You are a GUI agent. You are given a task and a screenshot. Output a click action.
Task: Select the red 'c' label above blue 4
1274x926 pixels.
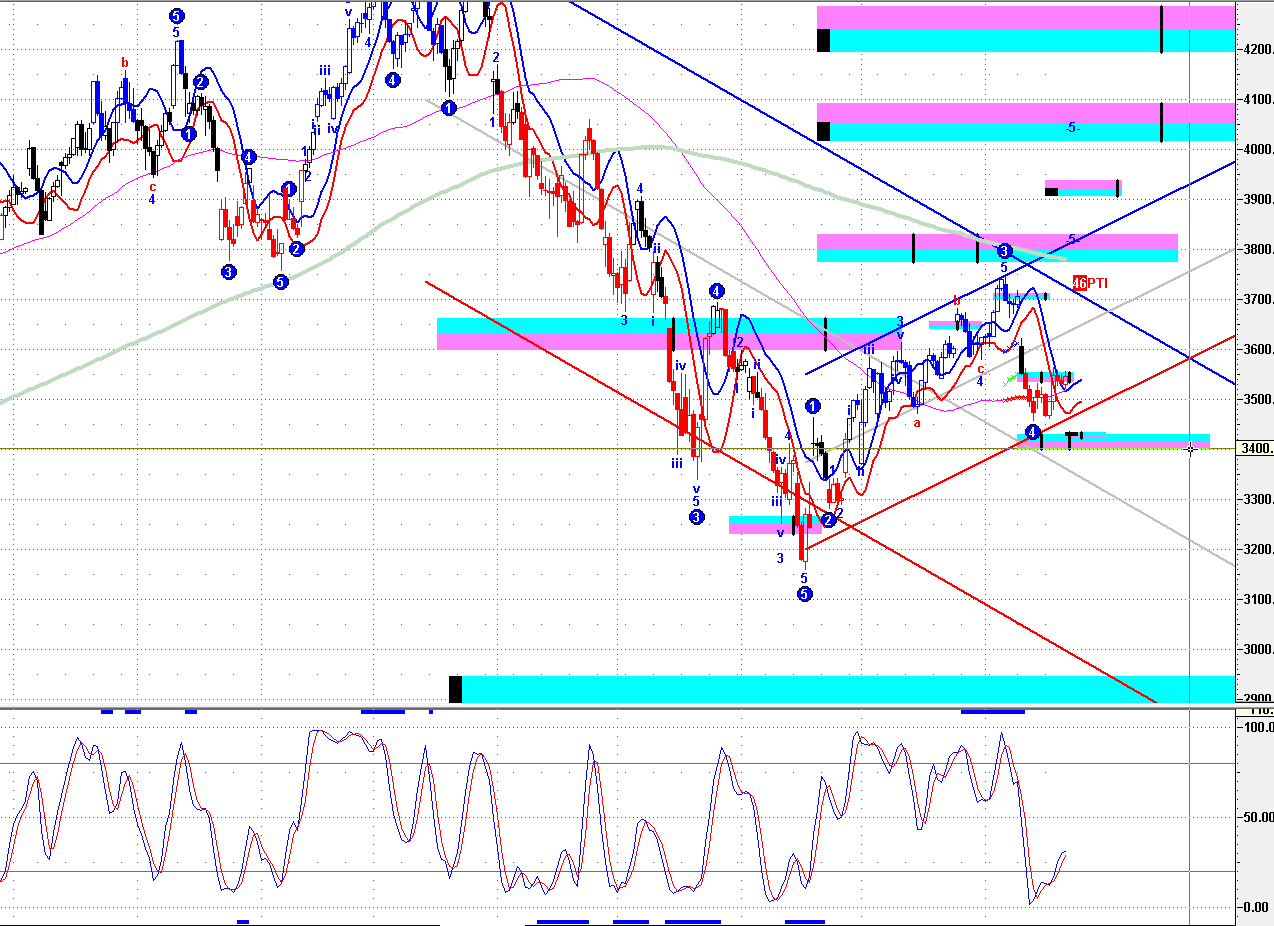click(981, 368)
